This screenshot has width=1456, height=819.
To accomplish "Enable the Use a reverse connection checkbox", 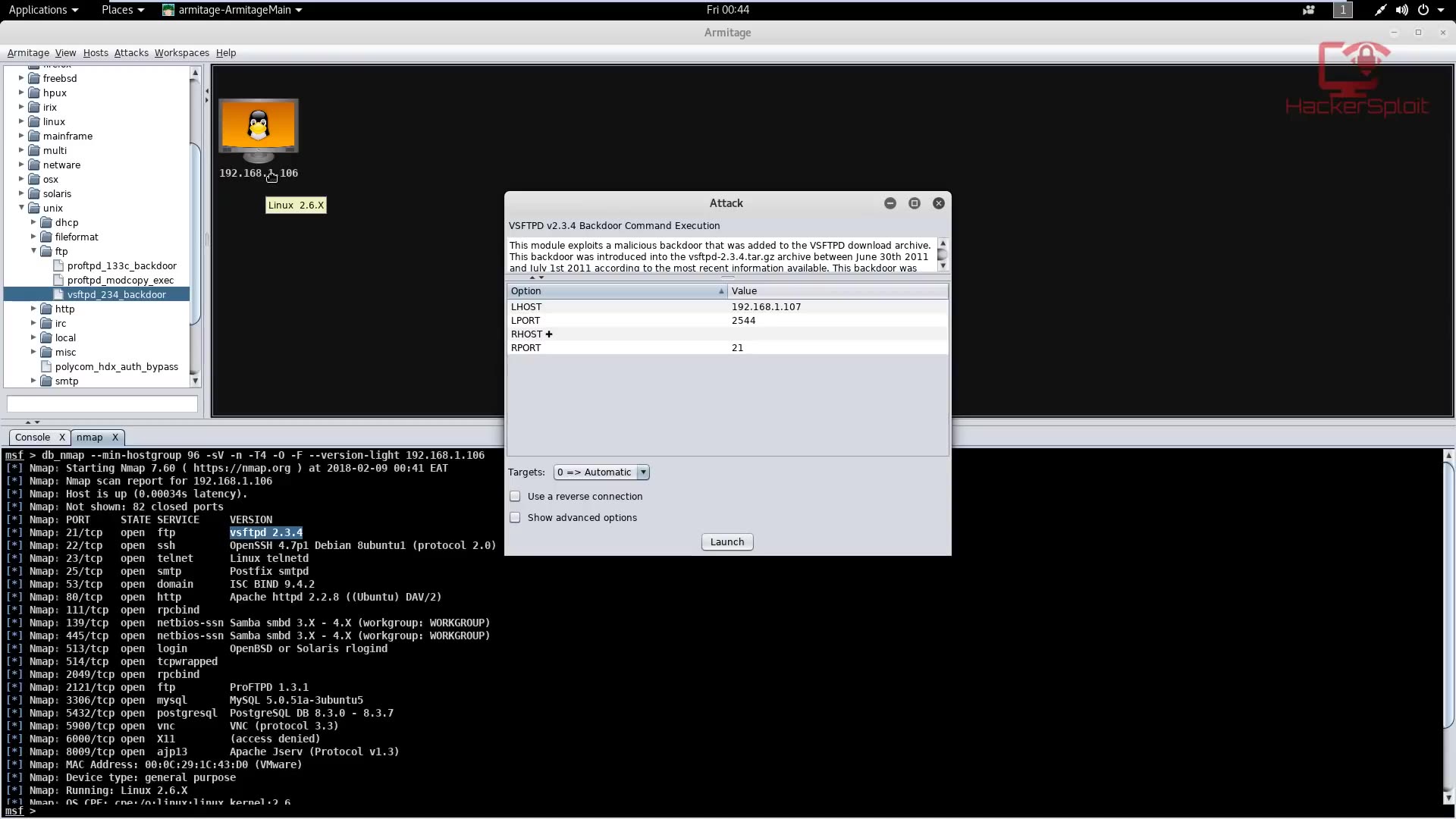I will point(516,496).
